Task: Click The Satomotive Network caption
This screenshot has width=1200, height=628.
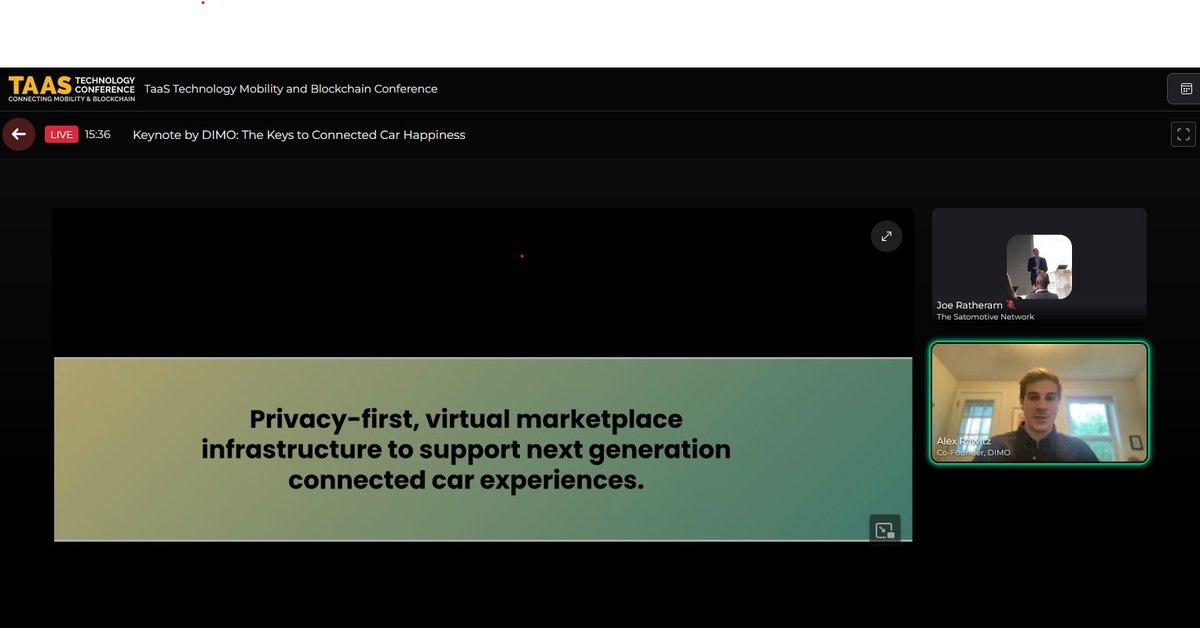Action: coord(985,317)
